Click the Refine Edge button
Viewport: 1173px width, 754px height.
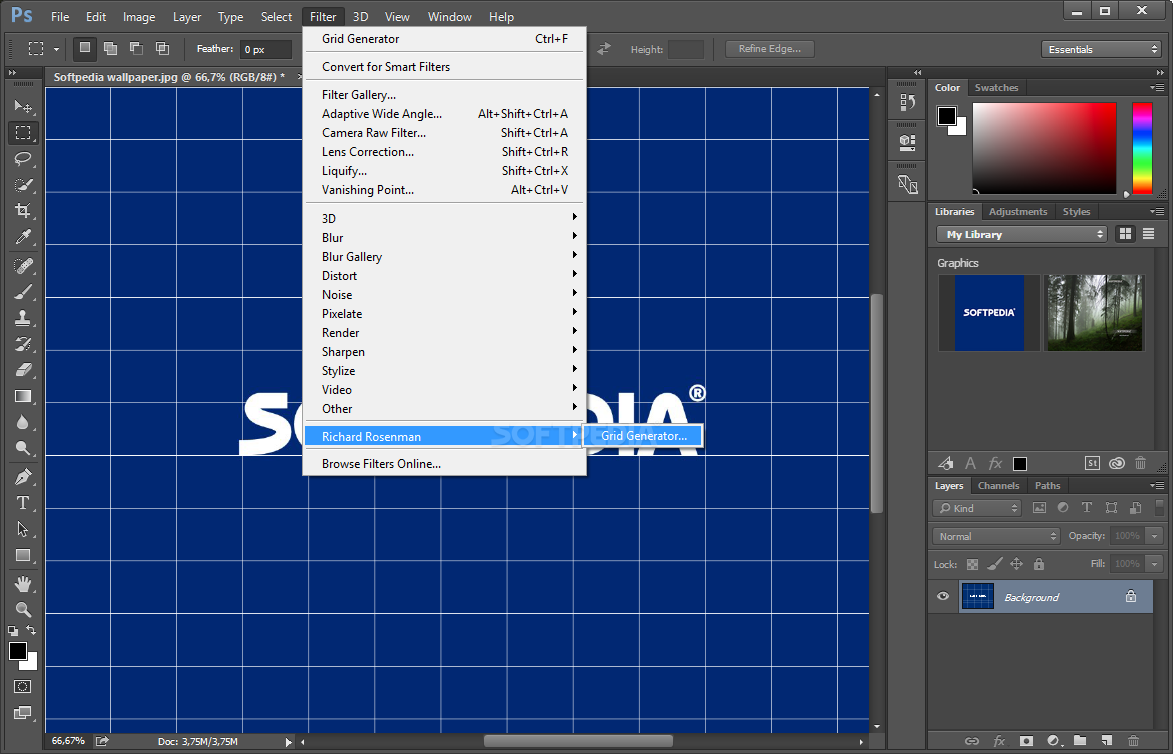[x=770, y=49]
